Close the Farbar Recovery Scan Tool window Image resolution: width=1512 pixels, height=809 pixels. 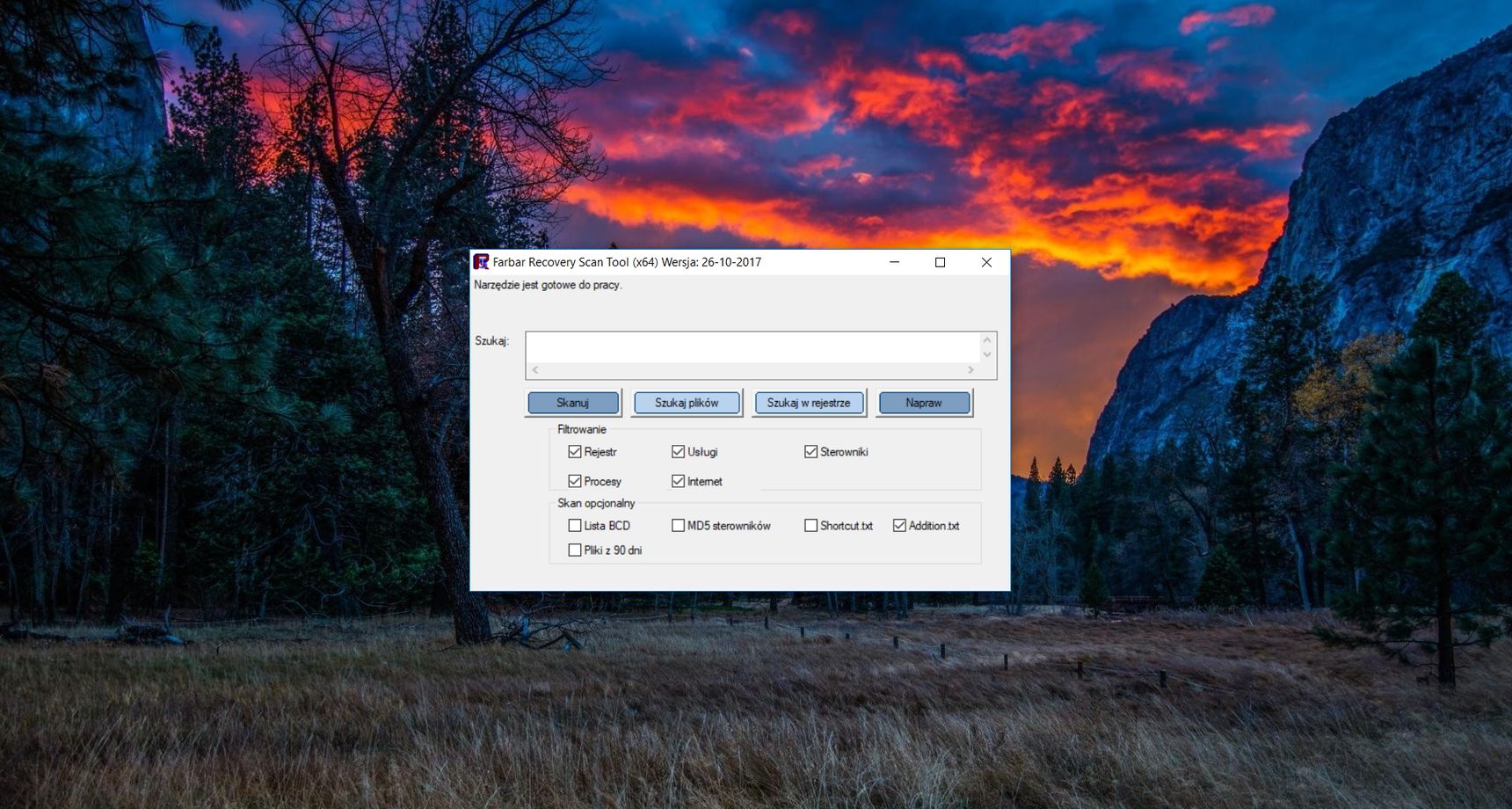pos(986,262)
